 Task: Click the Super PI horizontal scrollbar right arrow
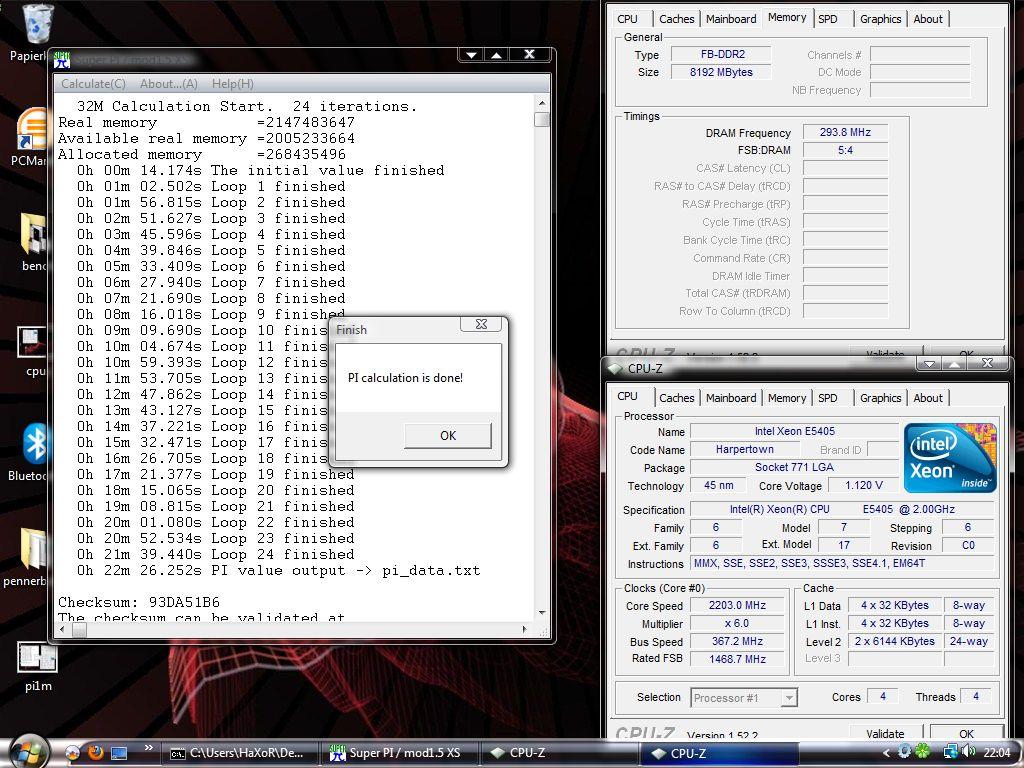(524, 630)
